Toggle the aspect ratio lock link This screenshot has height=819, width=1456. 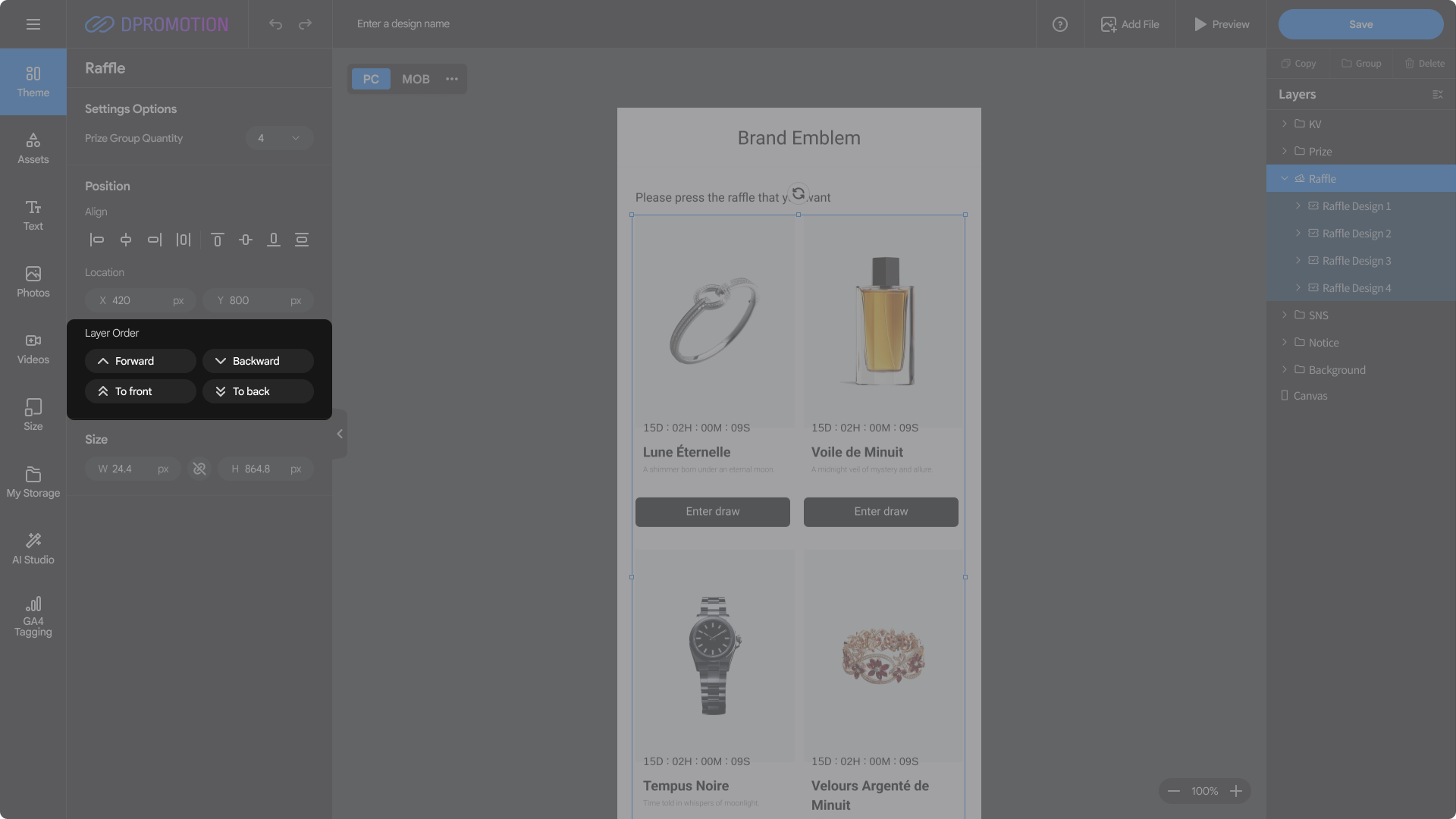pos(199,469)
